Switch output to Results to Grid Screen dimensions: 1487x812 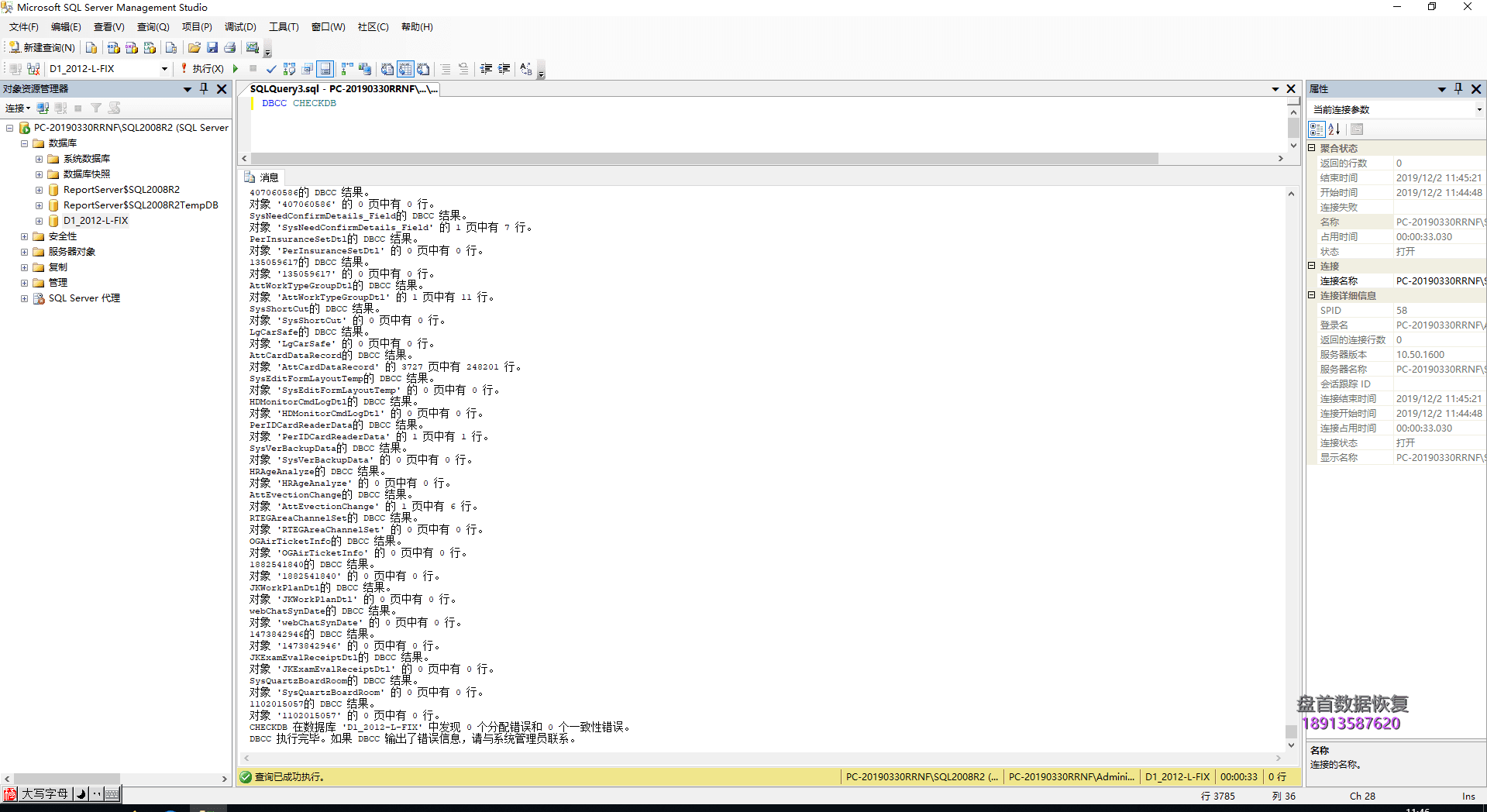coord(405,69)
